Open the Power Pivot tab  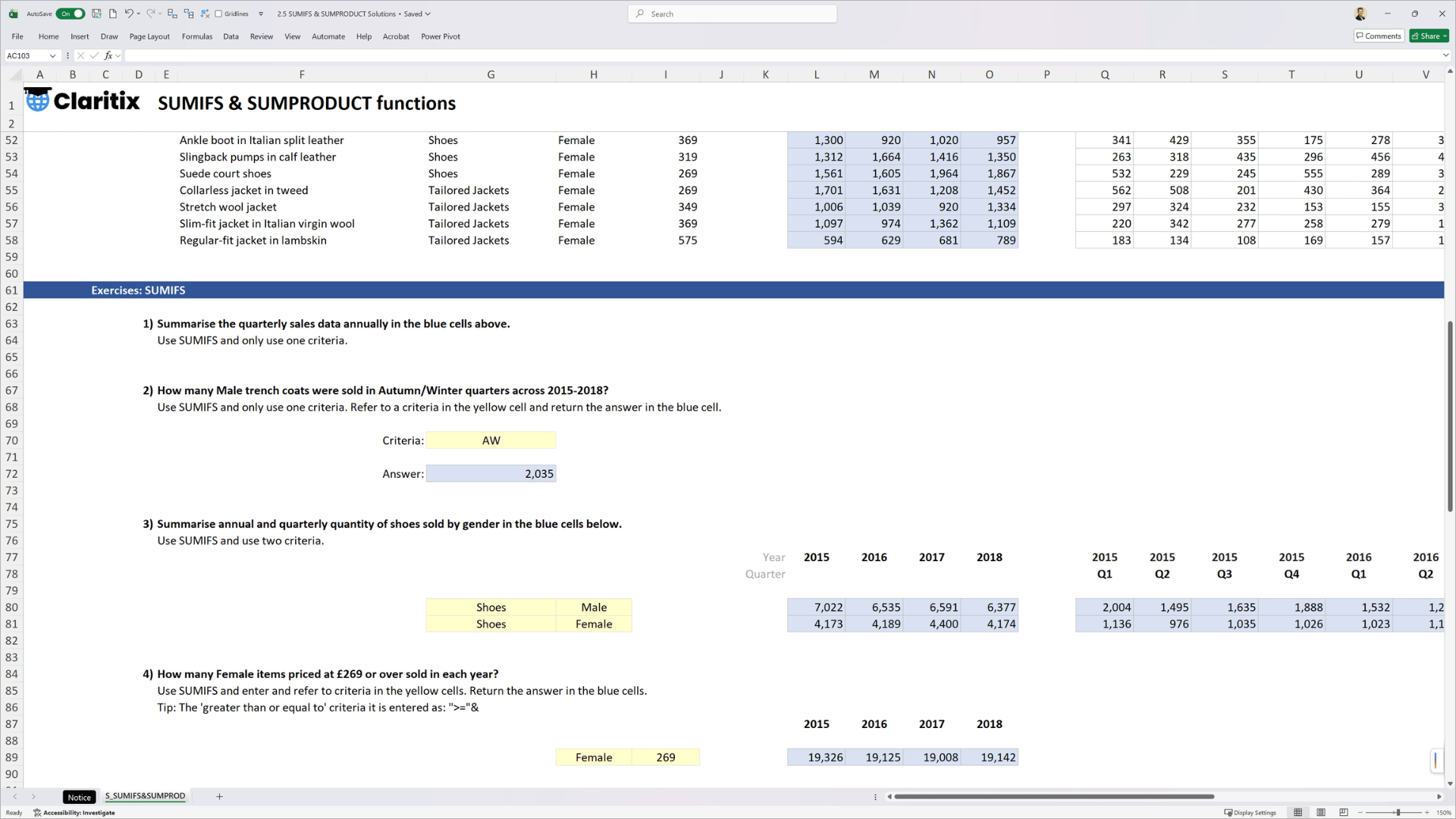point(441,36)
